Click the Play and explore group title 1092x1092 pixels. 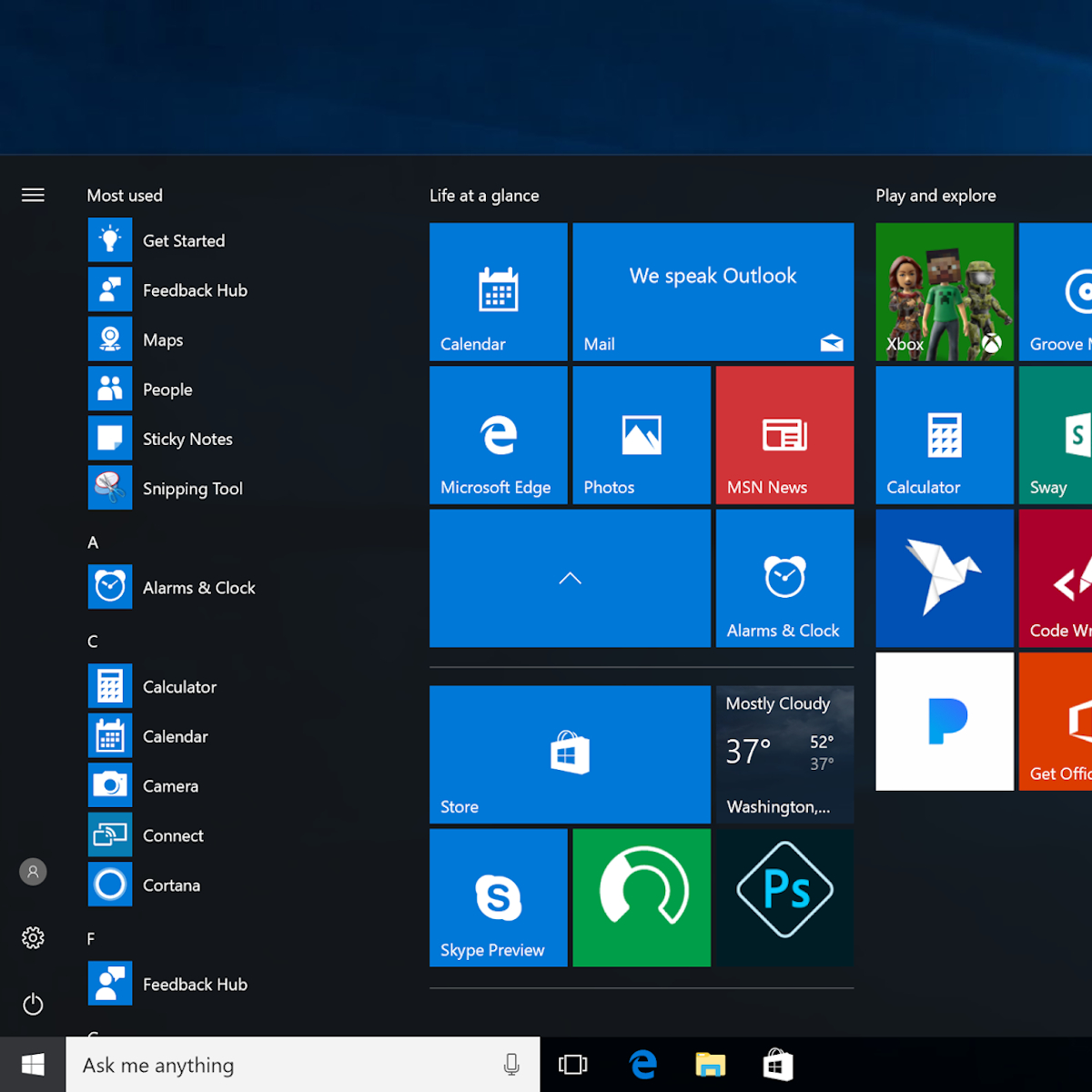tap(935, 196)
